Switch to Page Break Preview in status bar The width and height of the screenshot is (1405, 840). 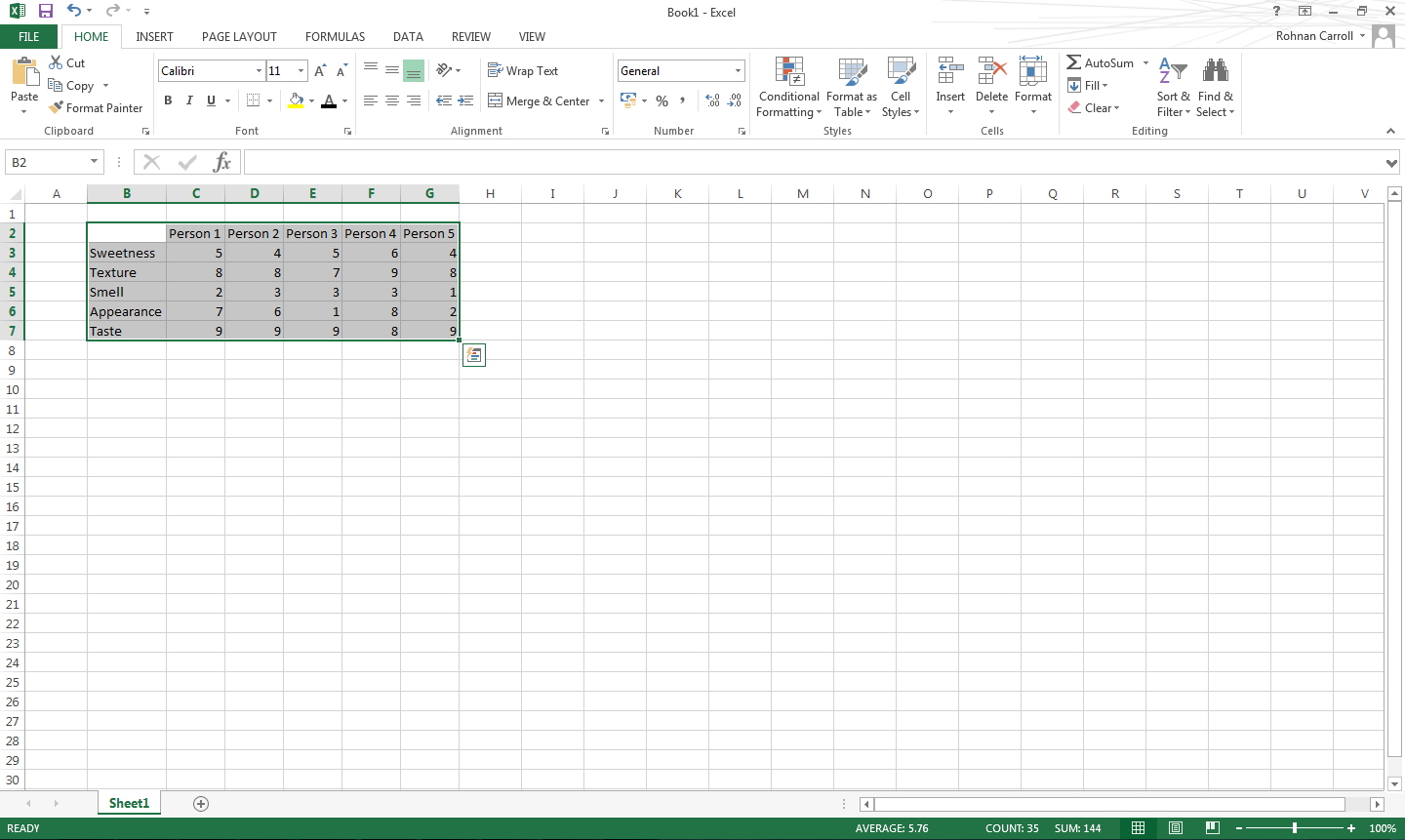click(x=1212, y=828)
